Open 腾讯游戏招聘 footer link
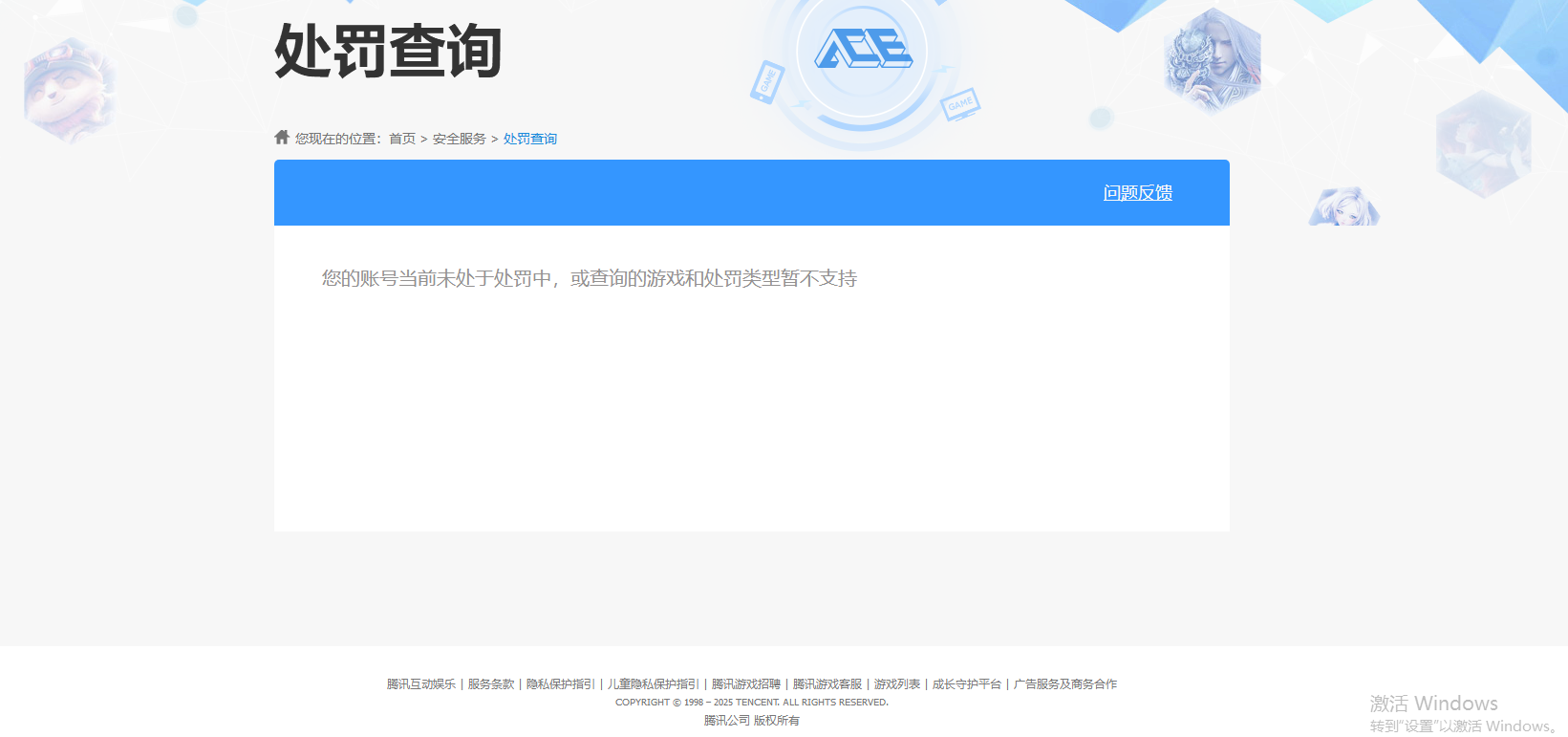Screen dimensions: 1568x737 click(746, 684)
